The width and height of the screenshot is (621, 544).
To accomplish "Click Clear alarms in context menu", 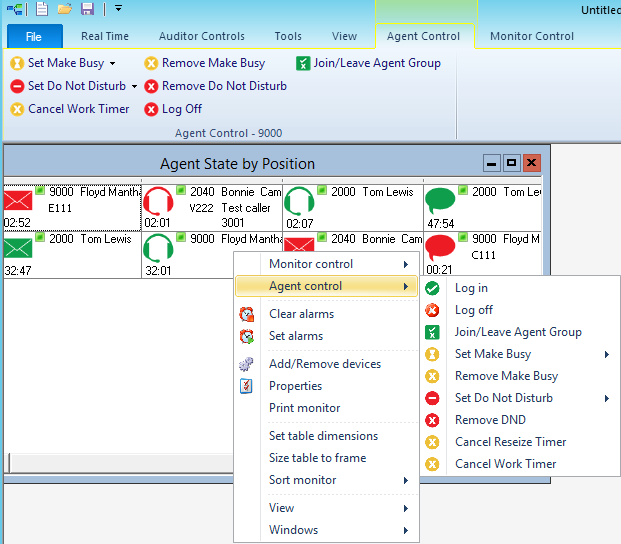I will 301,314.
